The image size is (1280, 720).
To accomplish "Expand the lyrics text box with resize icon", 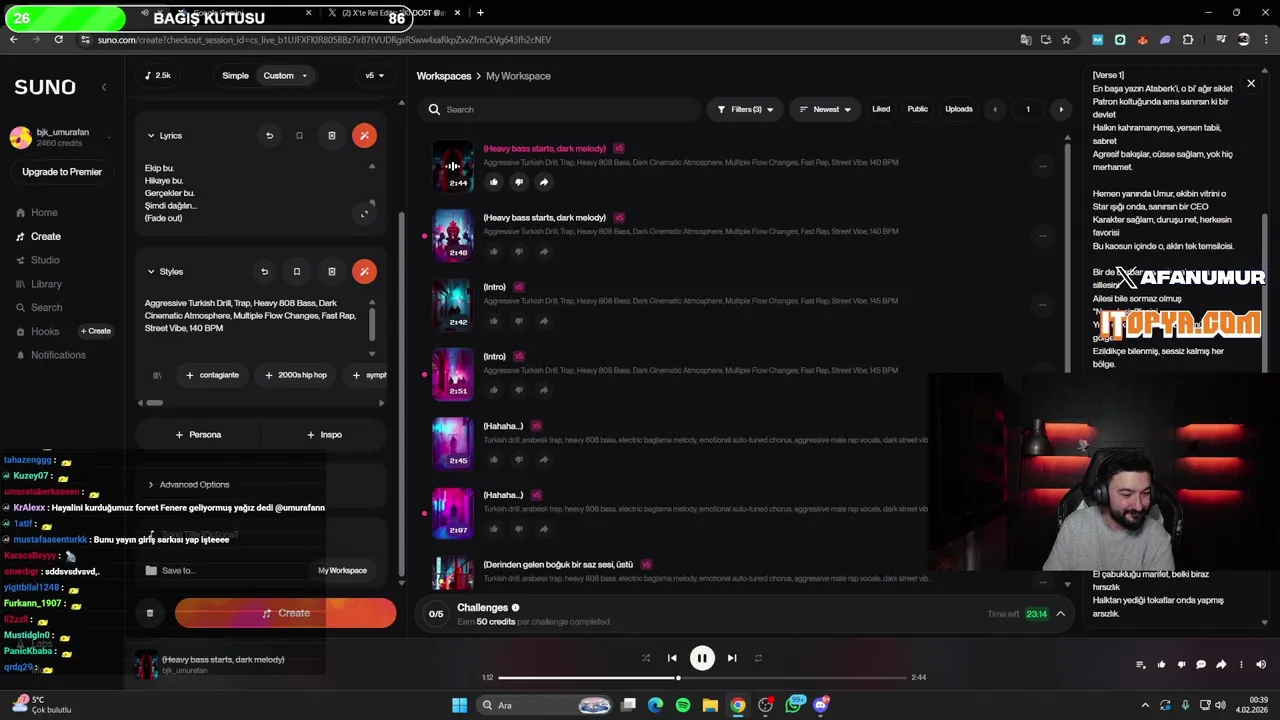I will click(364, 213).
